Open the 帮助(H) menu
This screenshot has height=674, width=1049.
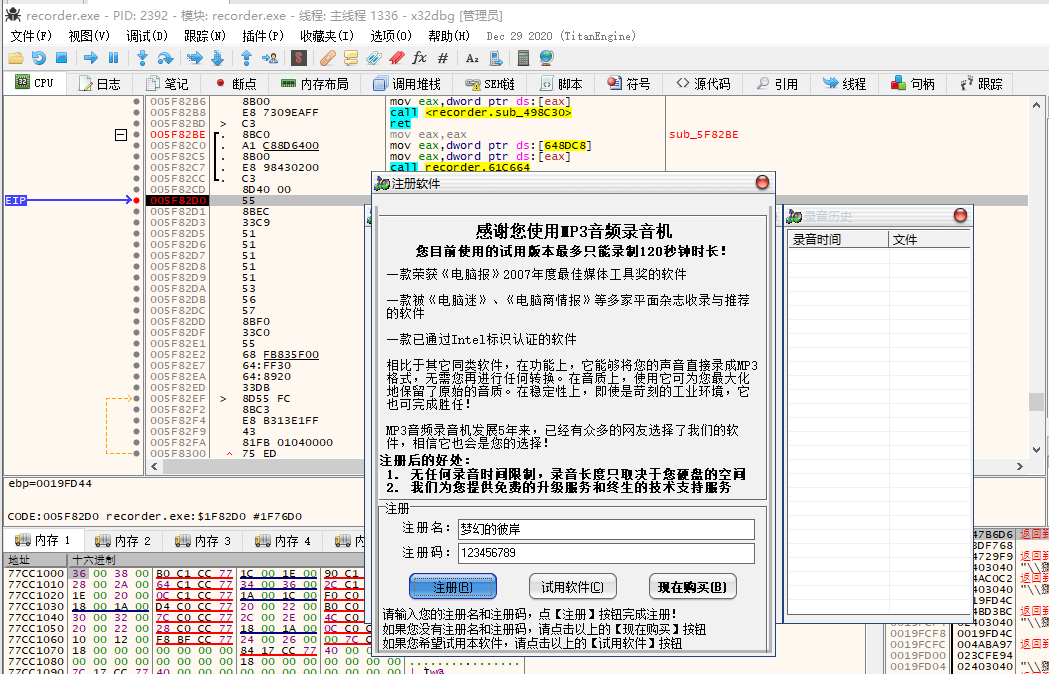click(x=449, y=36)
